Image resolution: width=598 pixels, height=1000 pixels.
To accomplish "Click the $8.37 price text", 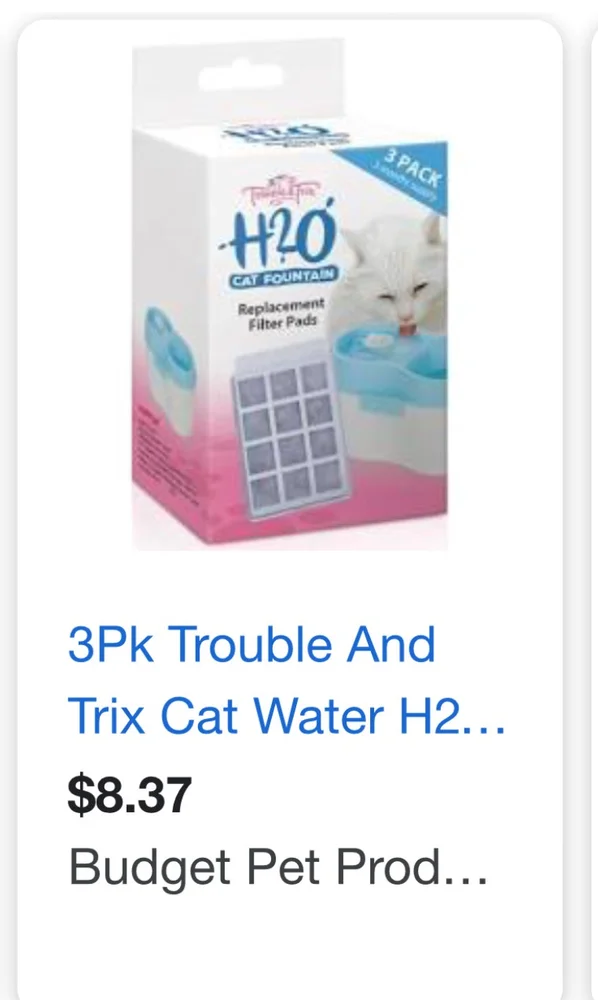I will click(129, 795).
